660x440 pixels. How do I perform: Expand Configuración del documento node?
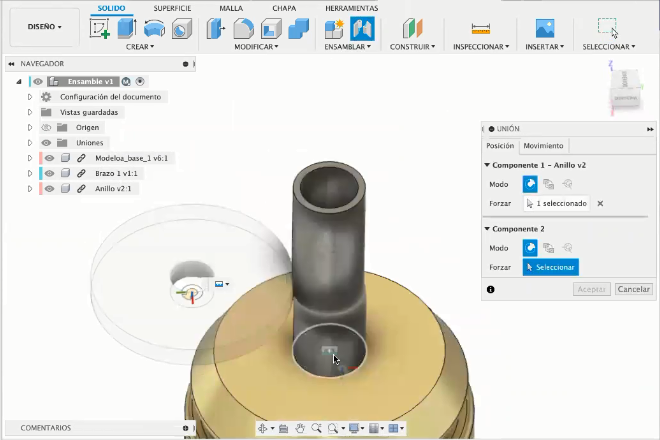pyautogui.click(x=30, y=97)
